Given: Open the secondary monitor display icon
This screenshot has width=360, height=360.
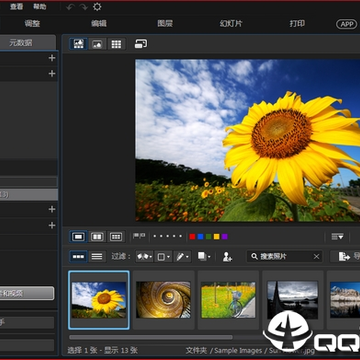Looking at the screenshot, I should [141, 44].
